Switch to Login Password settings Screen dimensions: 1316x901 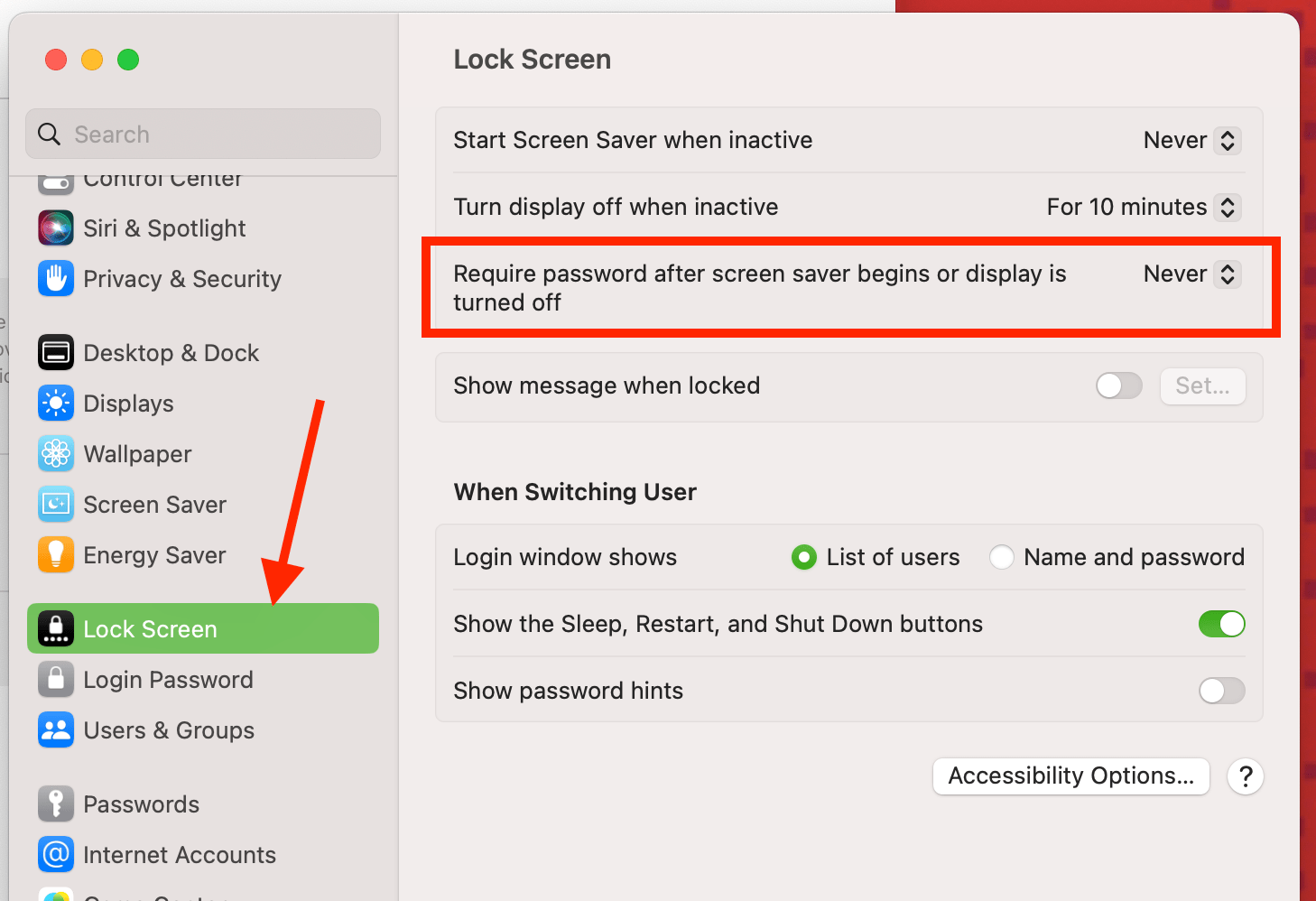pyautogui.click(x=168, y=680)
